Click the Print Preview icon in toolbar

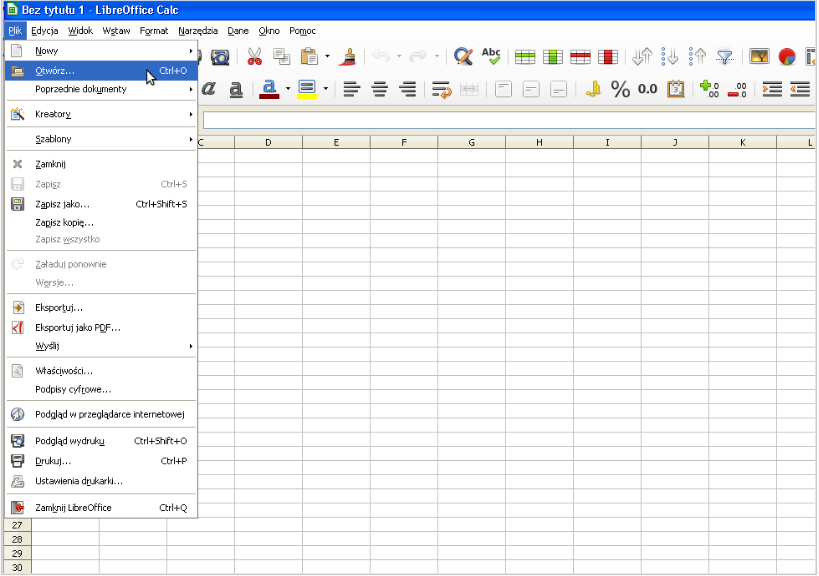coord(220,56)
